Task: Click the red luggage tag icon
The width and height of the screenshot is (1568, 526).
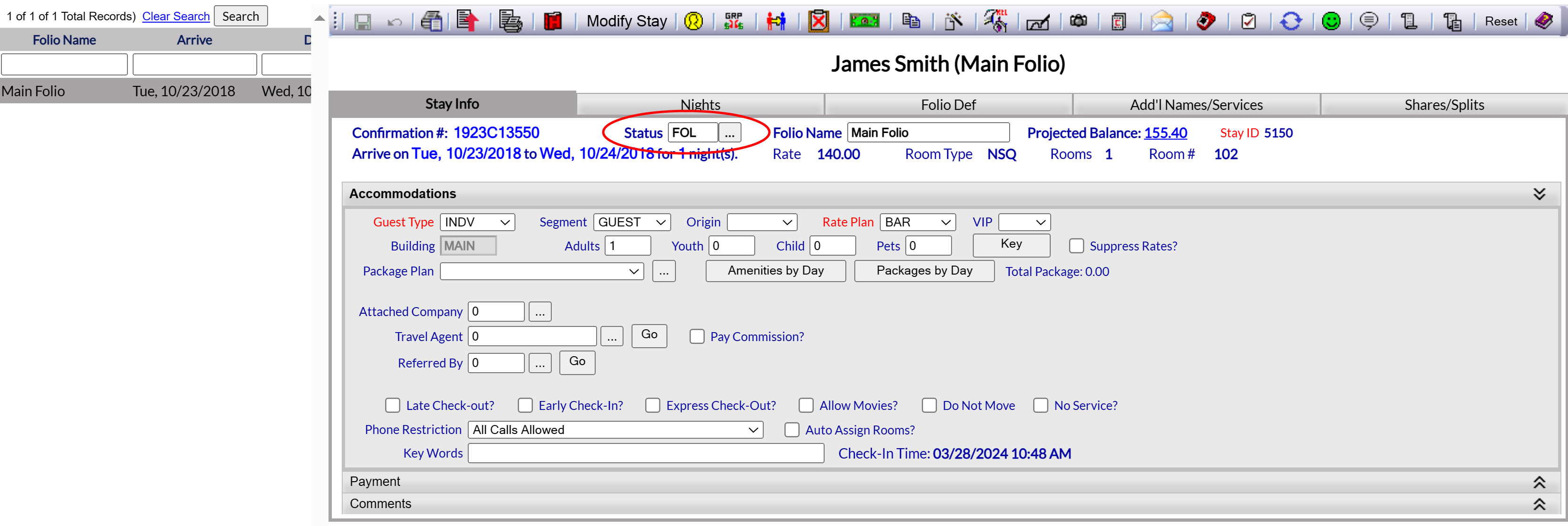Action: pyautogui.click(x=1205, y=21)
